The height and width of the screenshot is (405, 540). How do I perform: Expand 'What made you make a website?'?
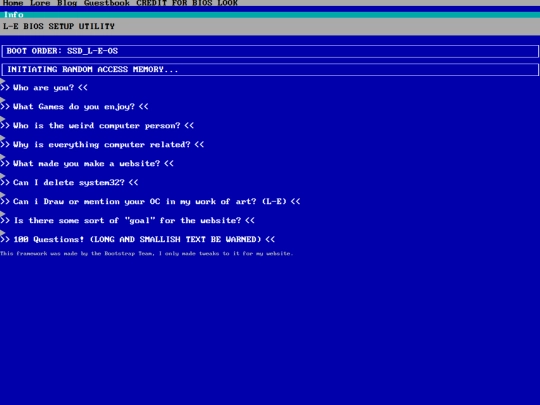coord(87,163)
